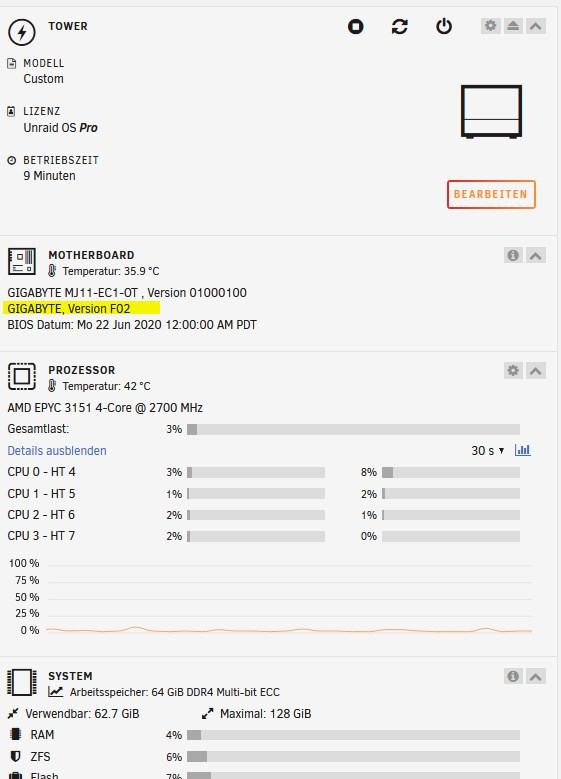
Task: Collapse the Motherboard panel
Action: [536, 255]
